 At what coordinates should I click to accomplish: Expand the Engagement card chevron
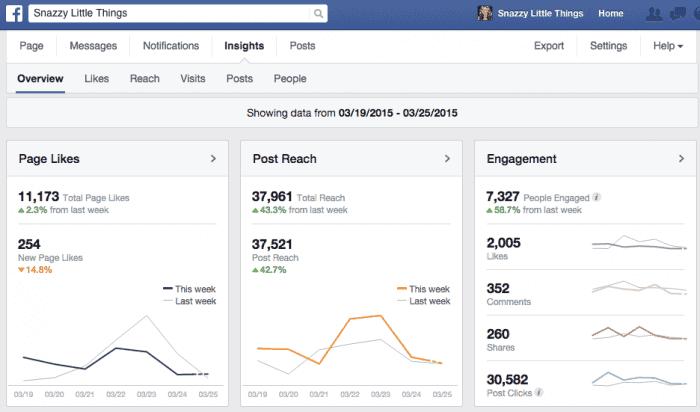[681, 158]
